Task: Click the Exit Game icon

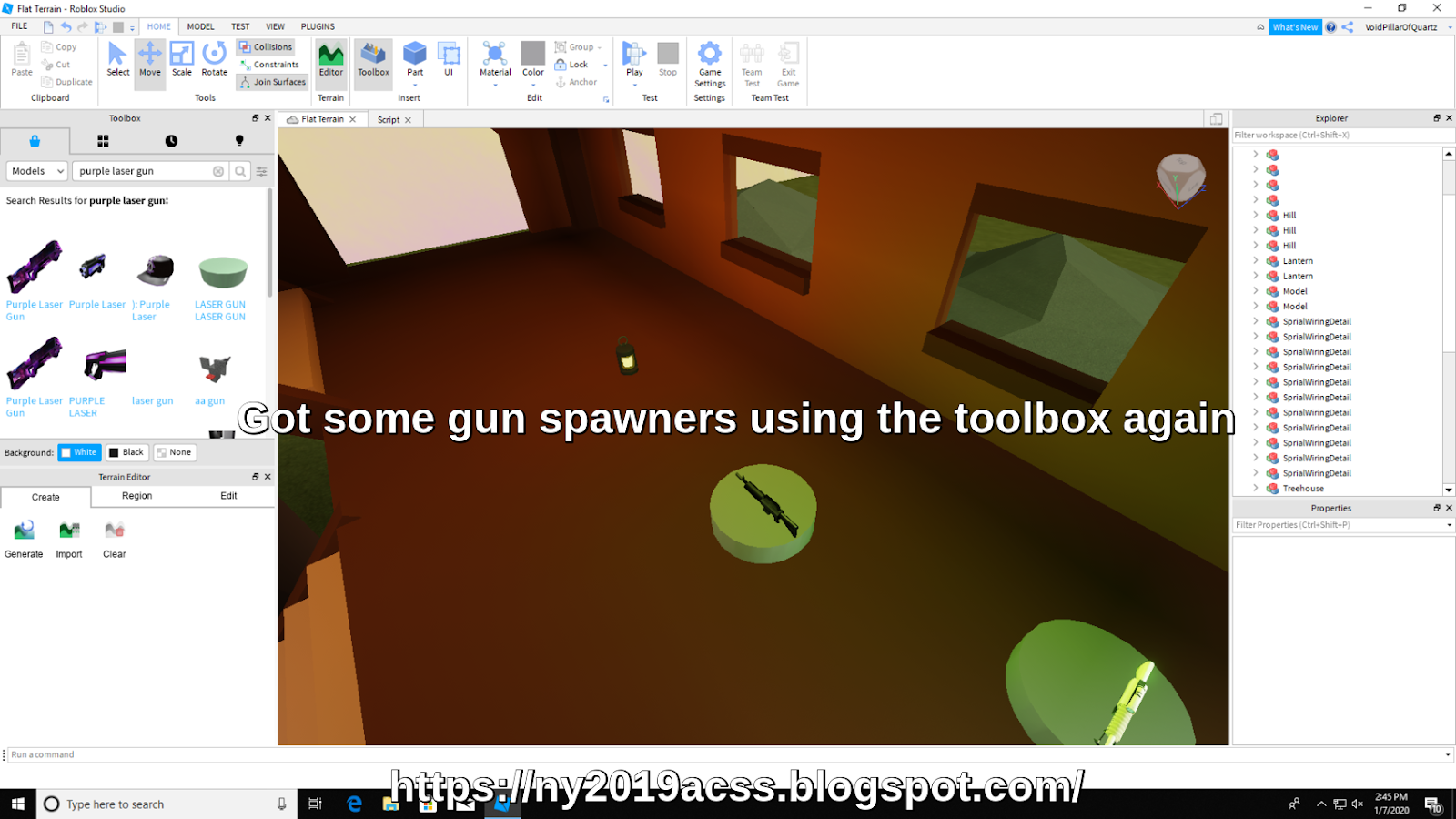Action: pyautogui.click(x=788, y=64)
